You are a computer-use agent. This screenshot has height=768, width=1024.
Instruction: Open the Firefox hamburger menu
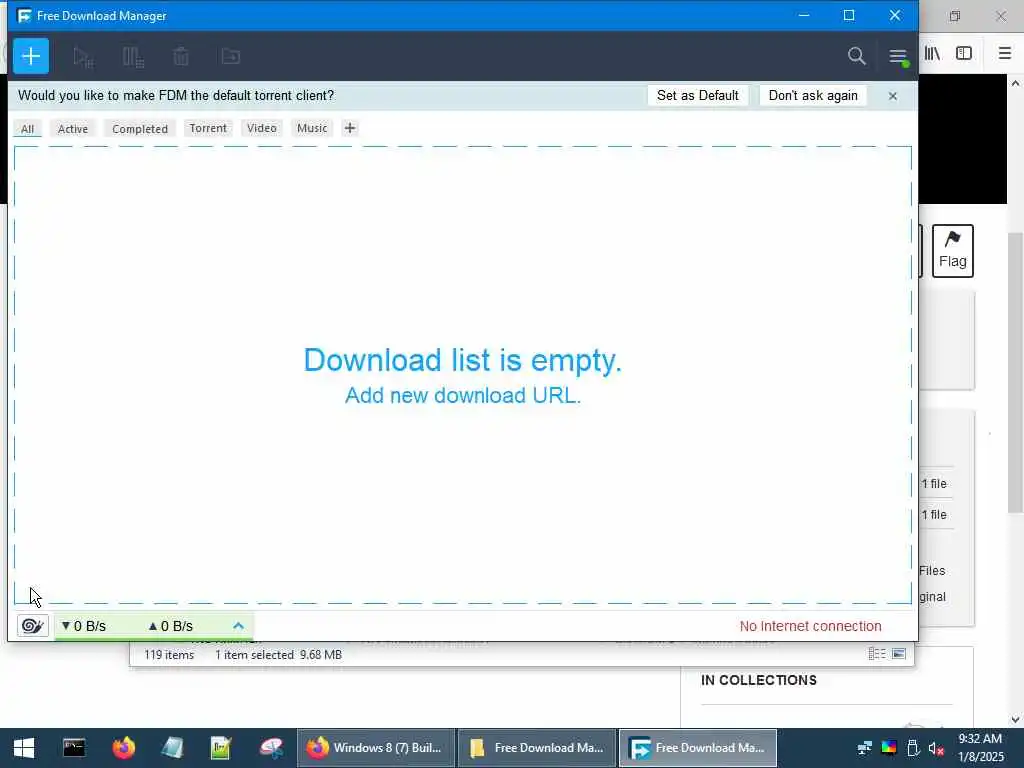point(1004,53)
